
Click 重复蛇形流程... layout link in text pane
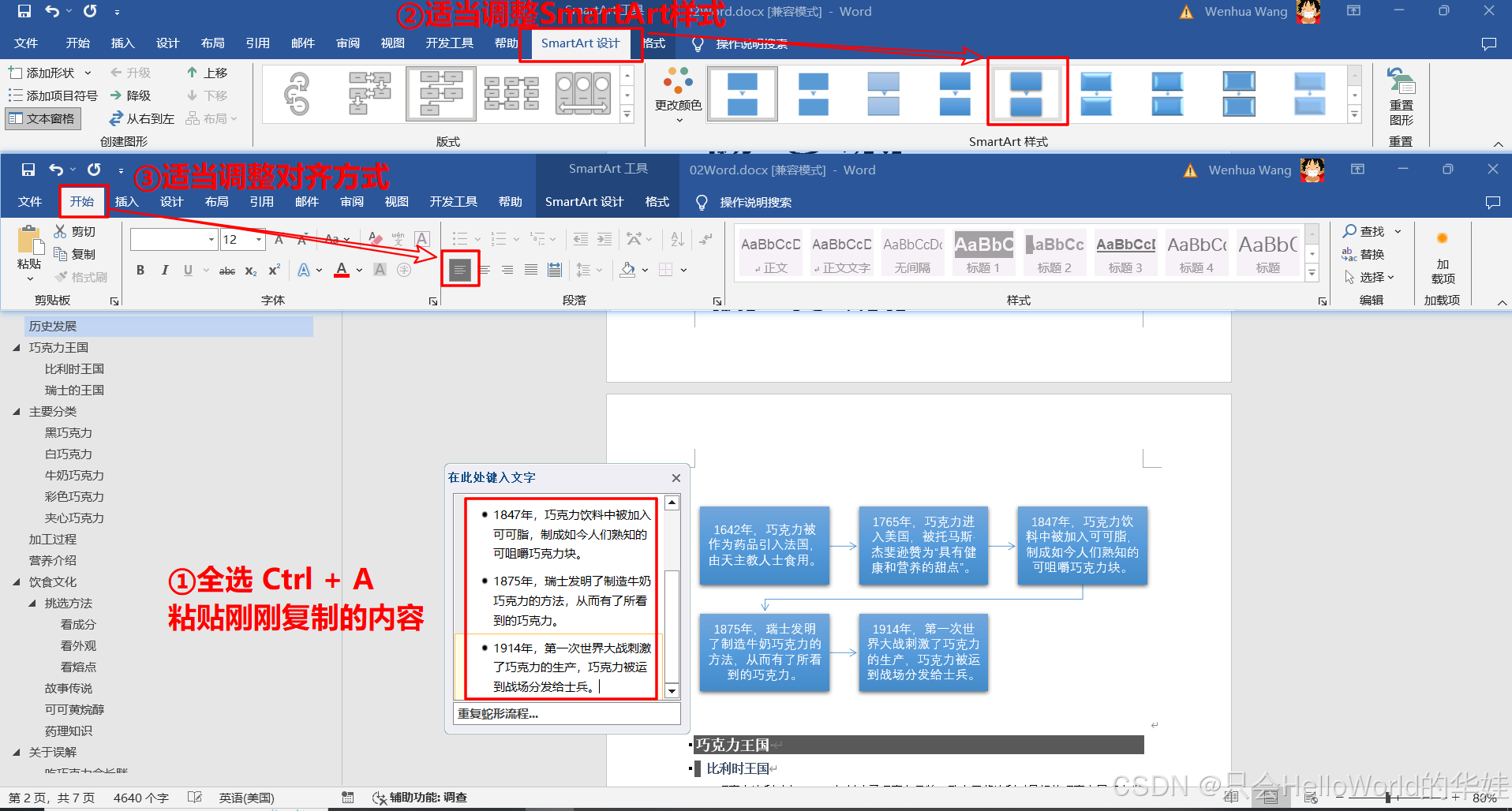498,713
